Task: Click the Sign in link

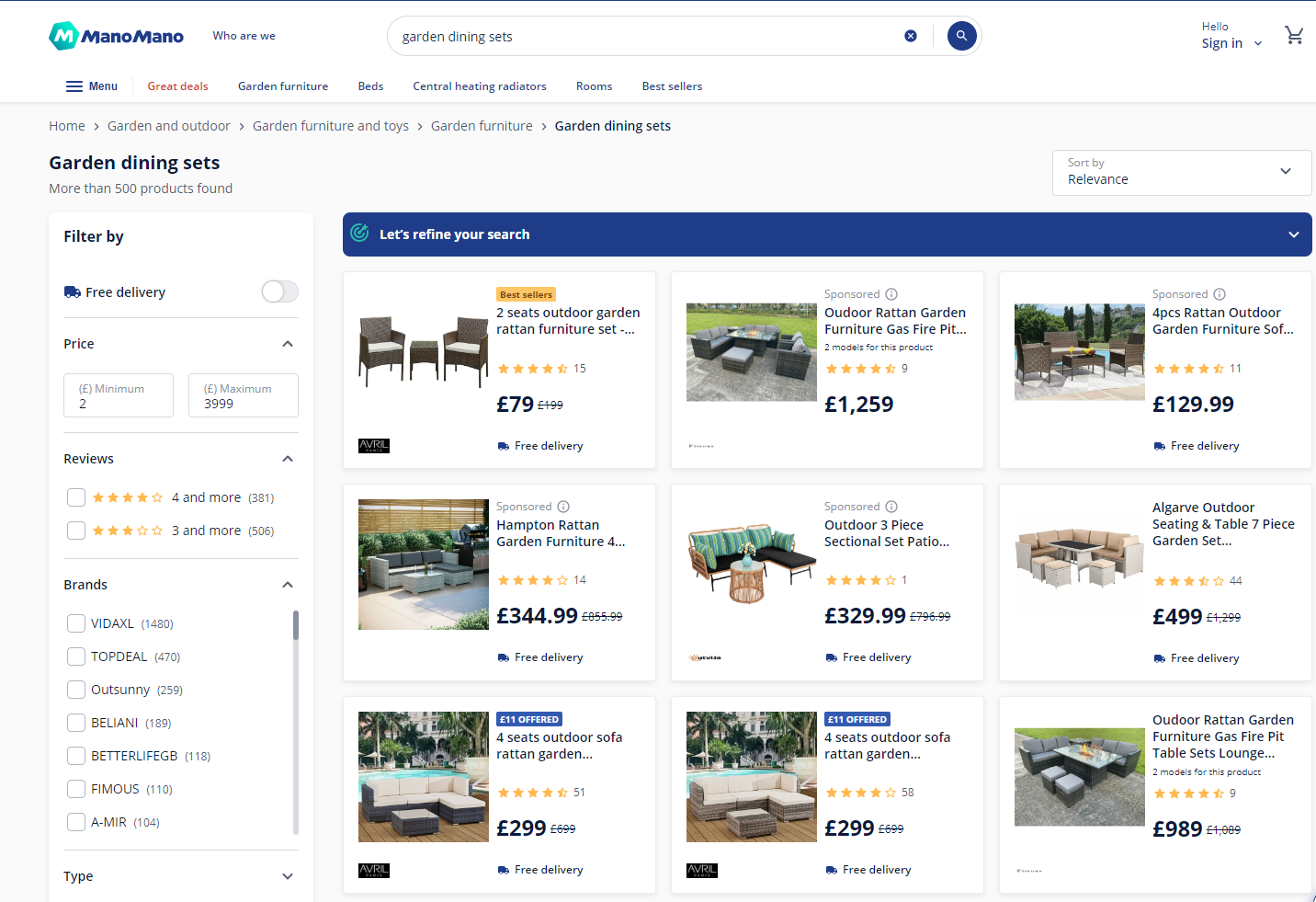Action: [1222, 43]
